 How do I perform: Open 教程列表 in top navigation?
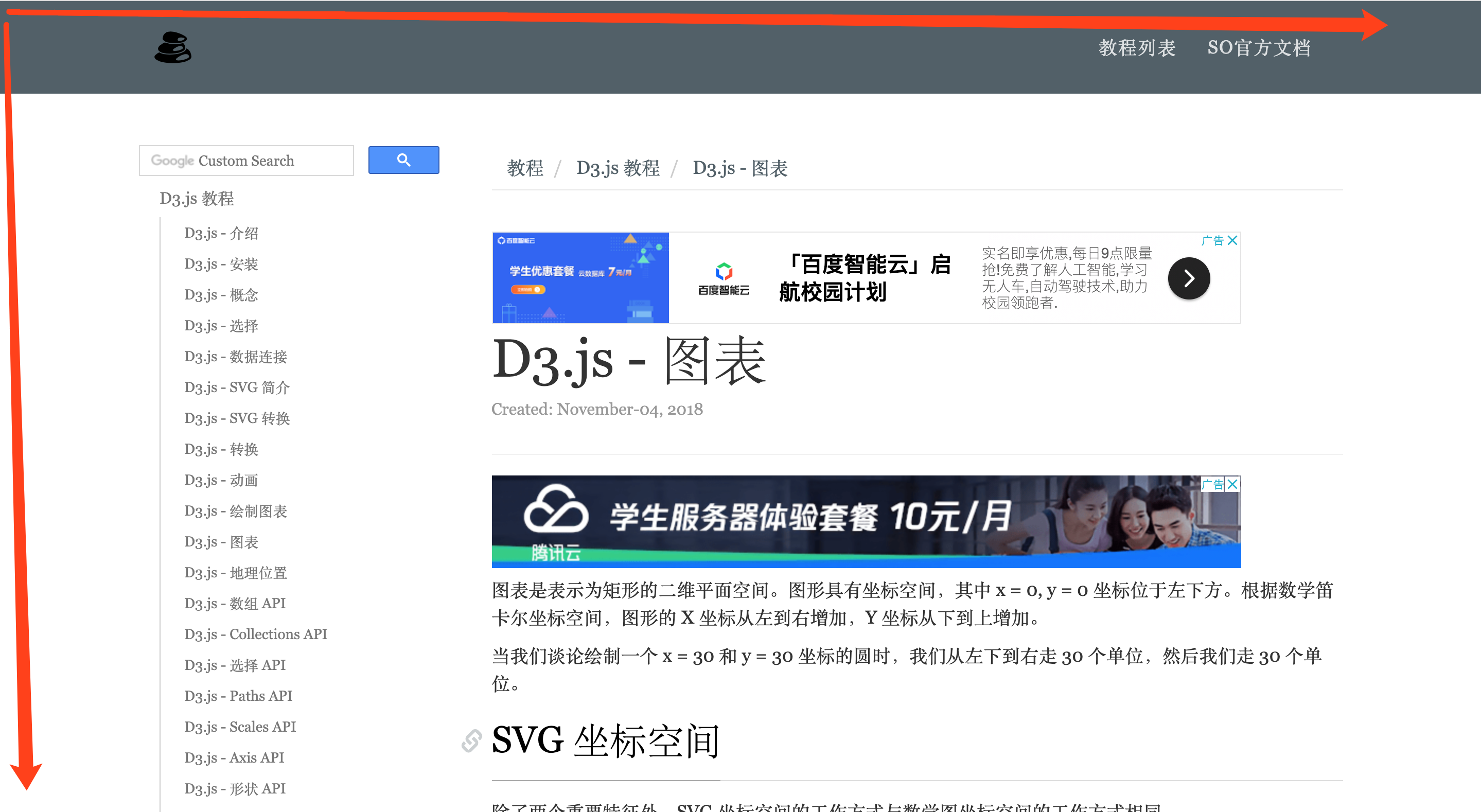(1137, 48)
